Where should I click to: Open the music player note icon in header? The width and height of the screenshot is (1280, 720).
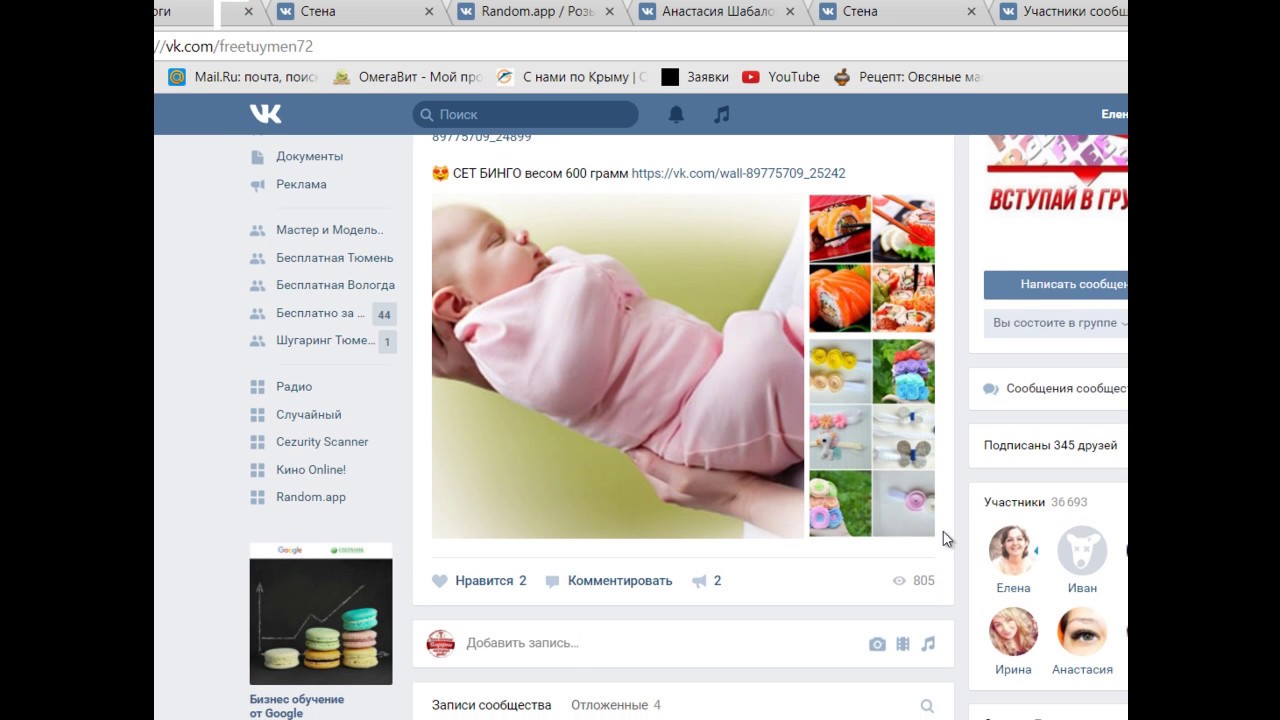pos(722,114)
